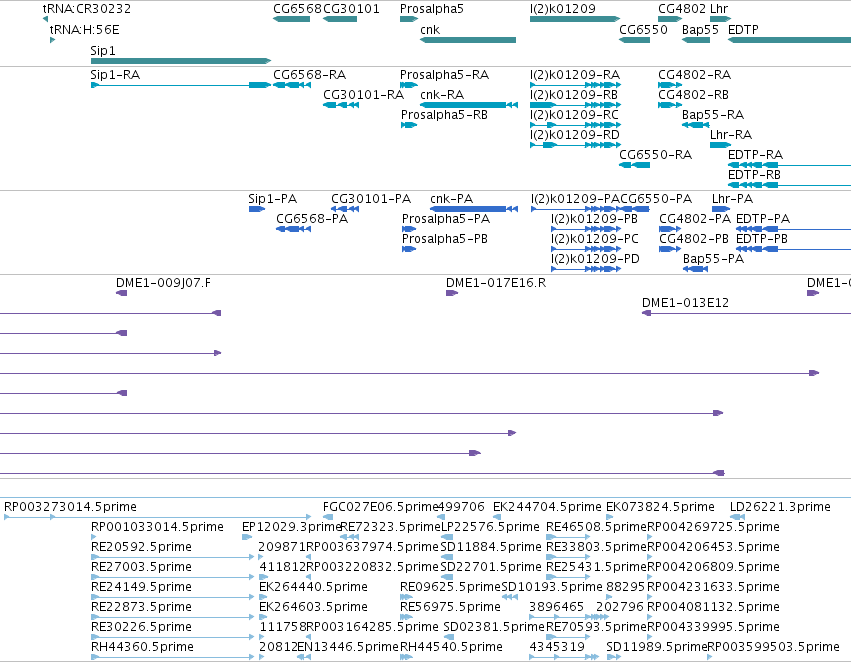This screenshot has height=662, width=851.
Task: Click the EDTP-PB protein label
Action: tap(761, 239)
